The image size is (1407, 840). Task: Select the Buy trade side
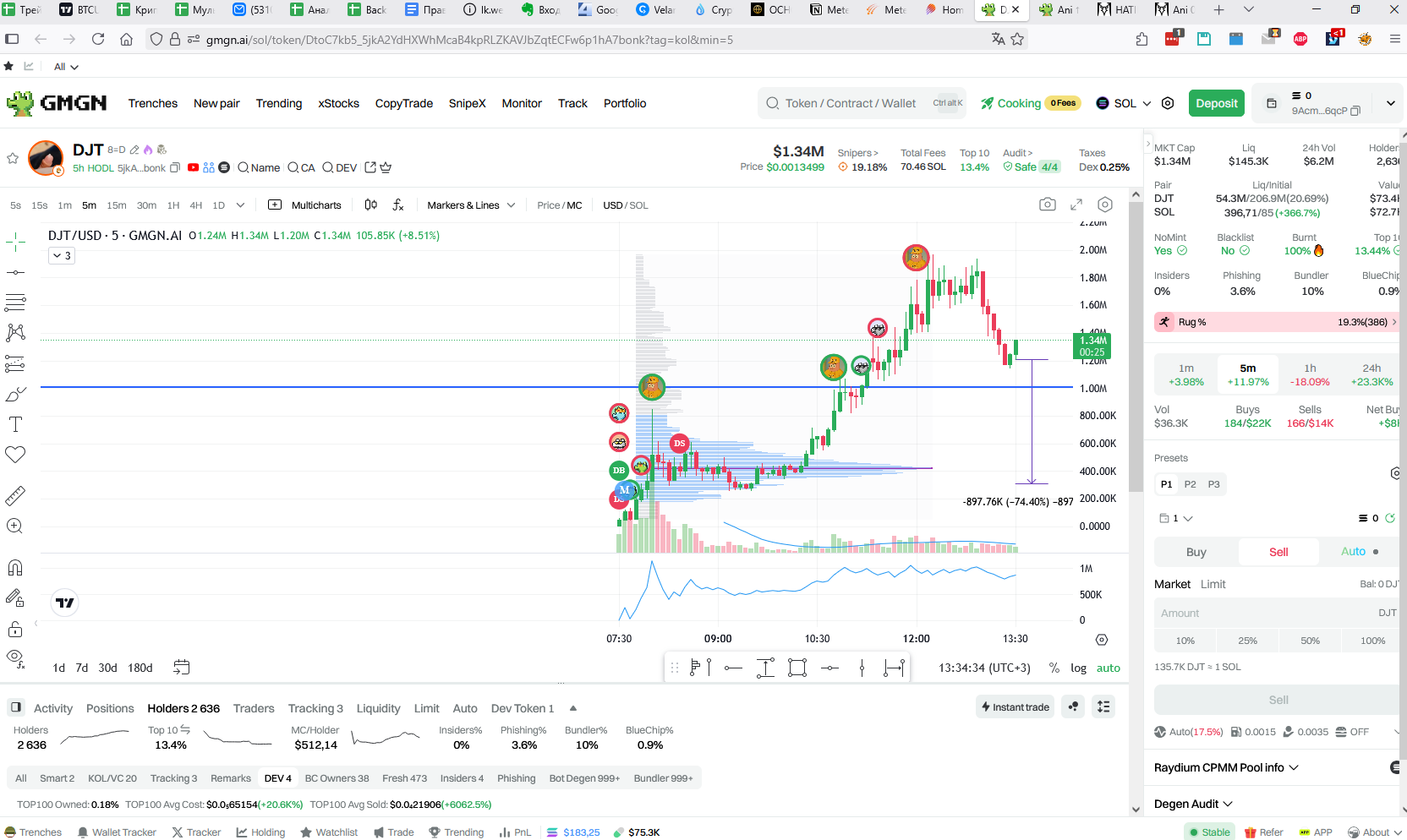[x=1196, y=552]
